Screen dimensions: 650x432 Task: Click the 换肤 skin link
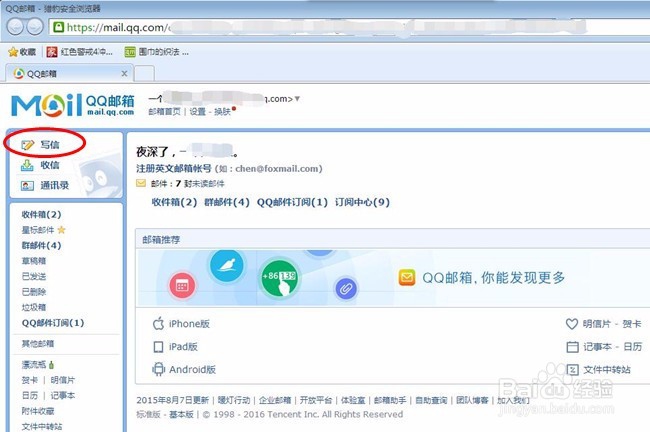pyautogui.click(x=222, y=112)
